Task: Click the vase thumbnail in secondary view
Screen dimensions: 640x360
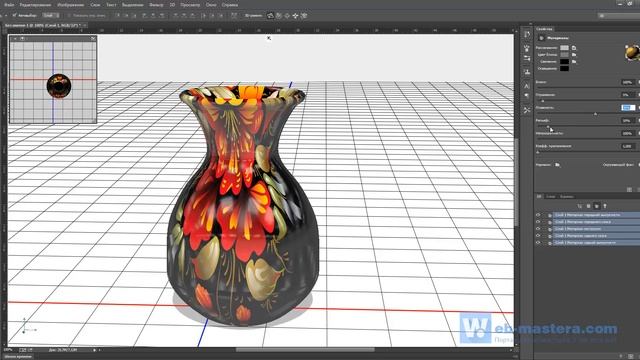Action: (x=59, y=86)
